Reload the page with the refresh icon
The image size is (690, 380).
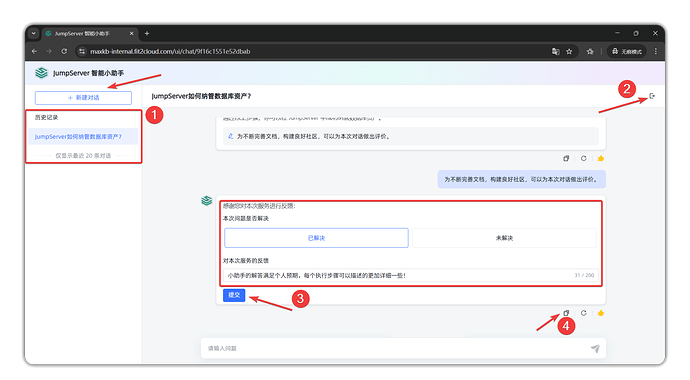click(x=64, y=51)
